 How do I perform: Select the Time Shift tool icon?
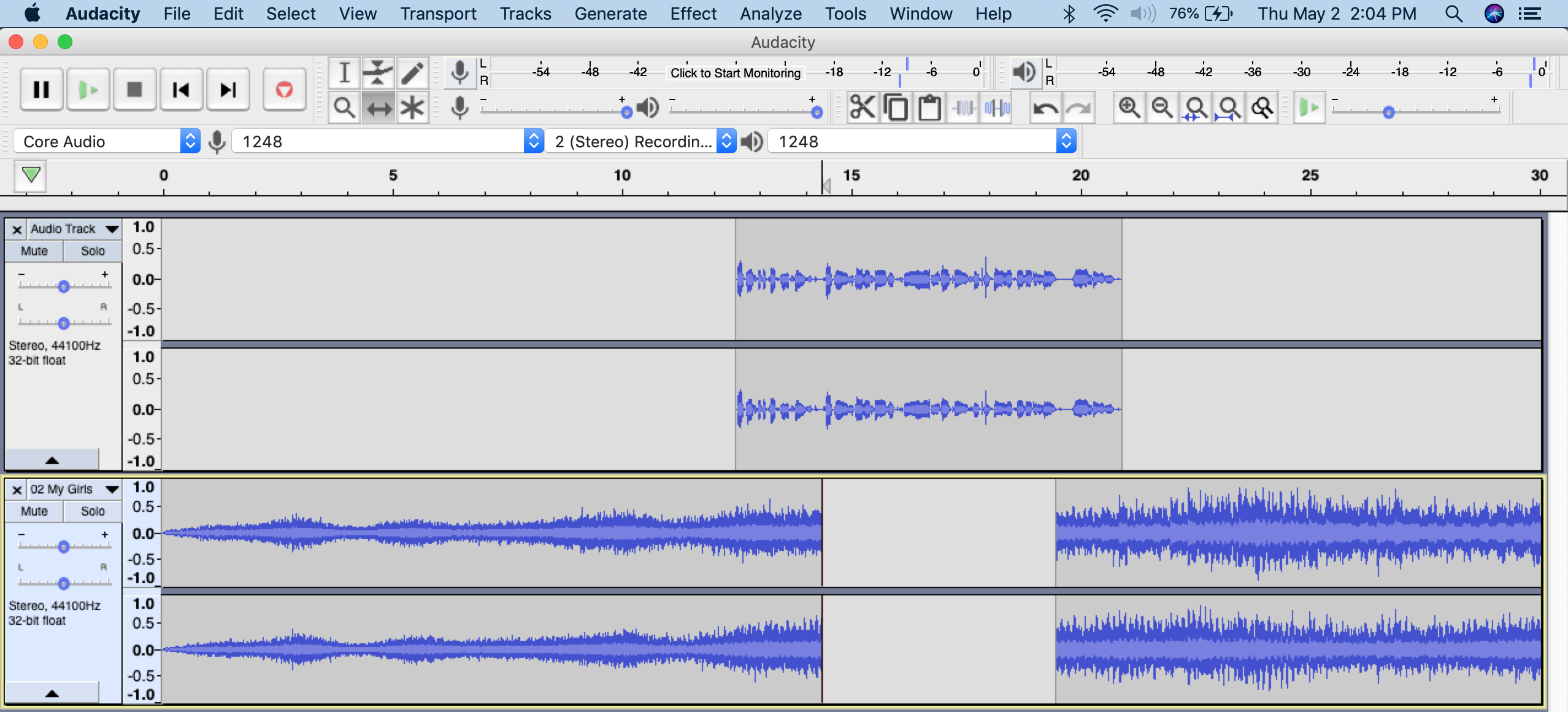click(x=378, y=107)
